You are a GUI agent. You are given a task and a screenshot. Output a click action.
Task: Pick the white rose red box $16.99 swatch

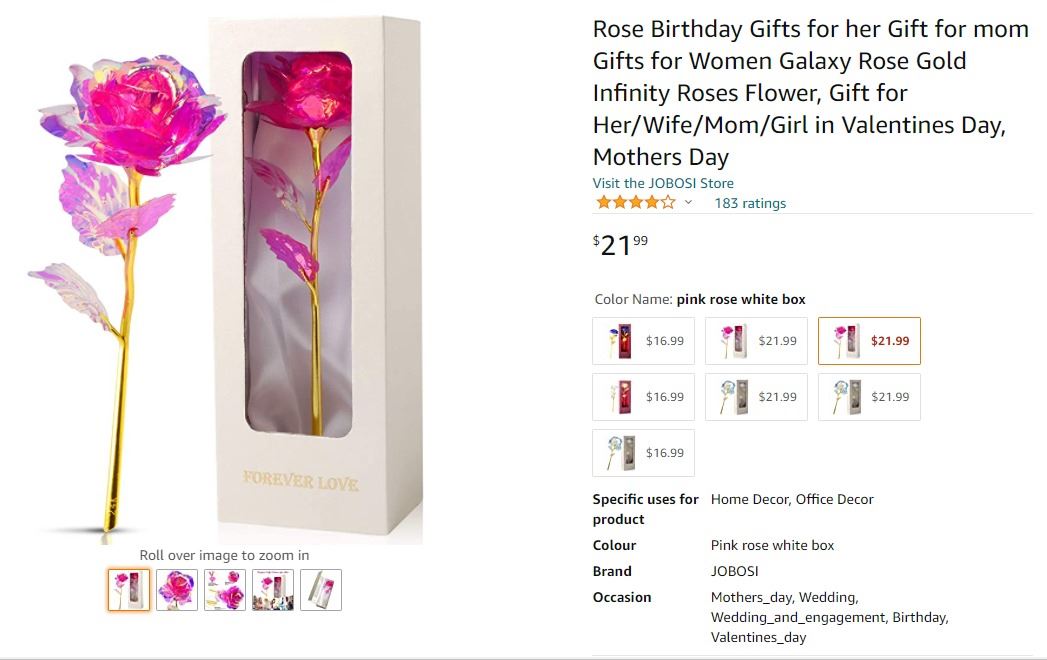[x=644, y=397]
